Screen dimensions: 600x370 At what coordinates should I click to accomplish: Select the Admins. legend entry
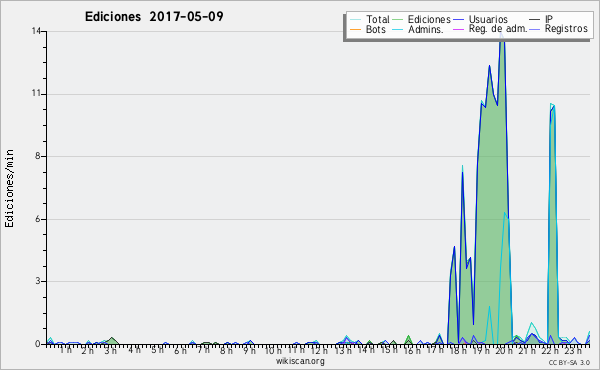click(x=418, y=29)
